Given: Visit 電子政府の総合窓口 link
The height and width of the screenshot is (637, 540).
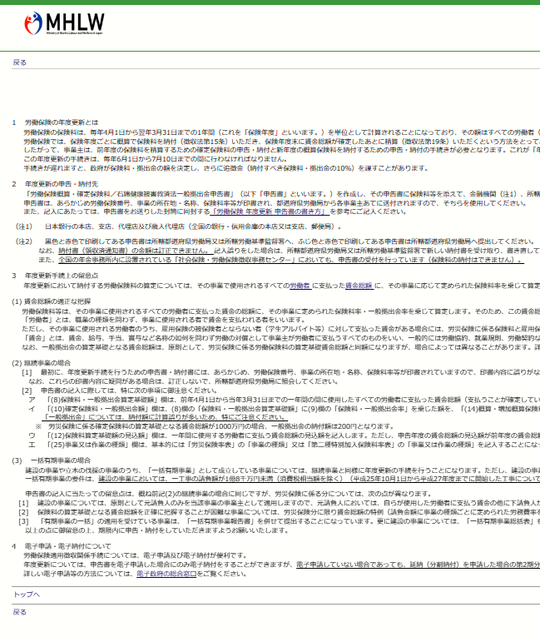Looking at the screenshot, I should click(167, 574).
